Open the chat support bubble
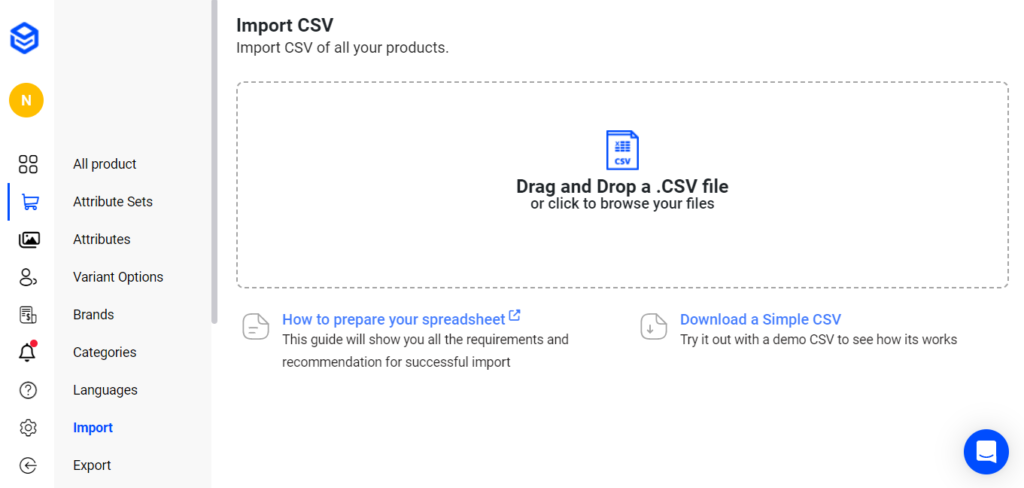 tap(986, 452)
